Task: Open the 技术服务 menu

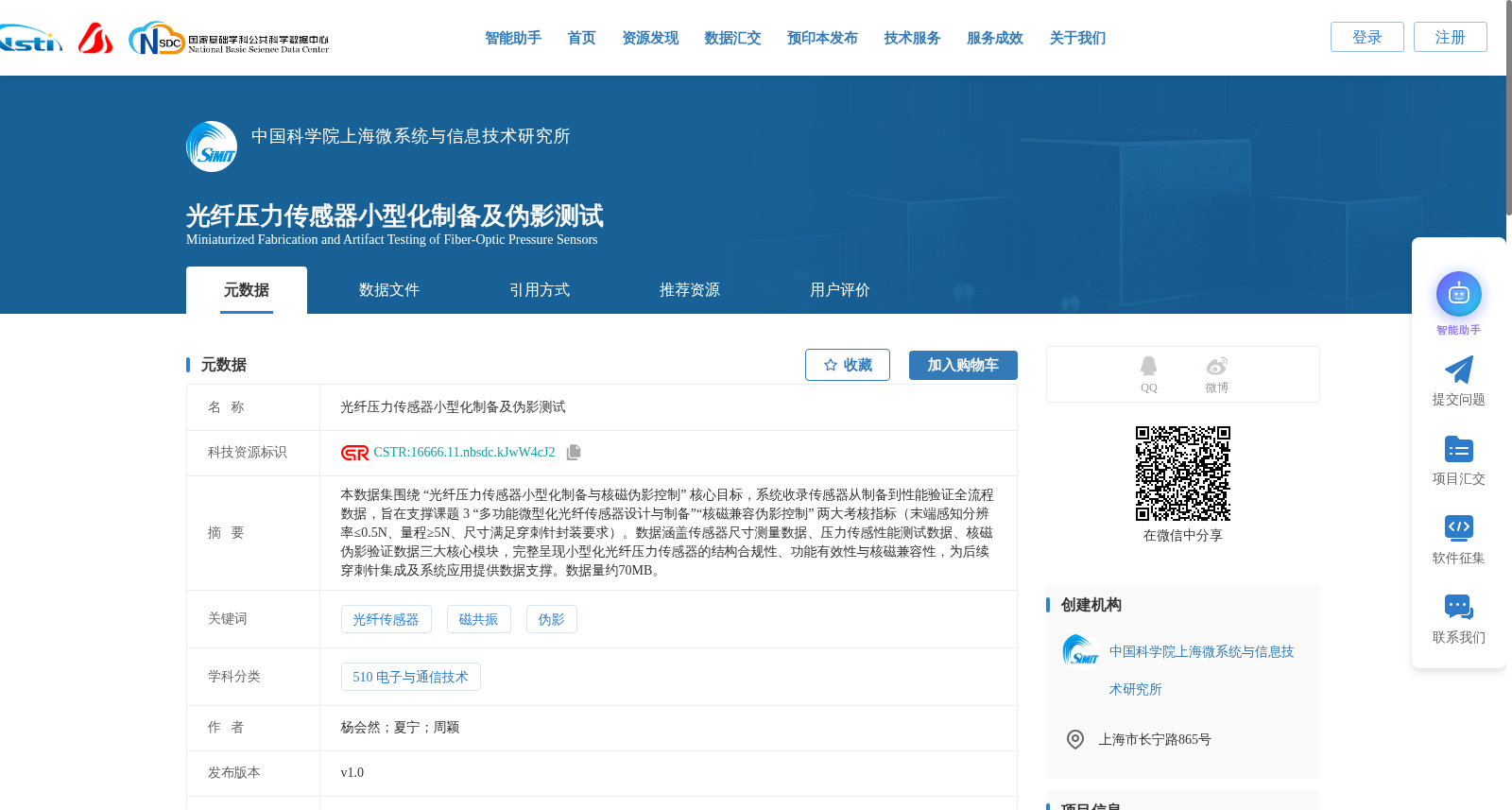Action: tap(912, 38)
